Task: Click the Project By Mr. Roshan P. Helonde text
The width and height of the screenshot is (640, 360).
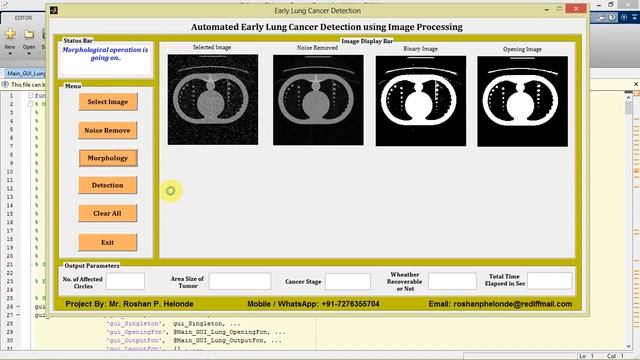Action: 129,304
